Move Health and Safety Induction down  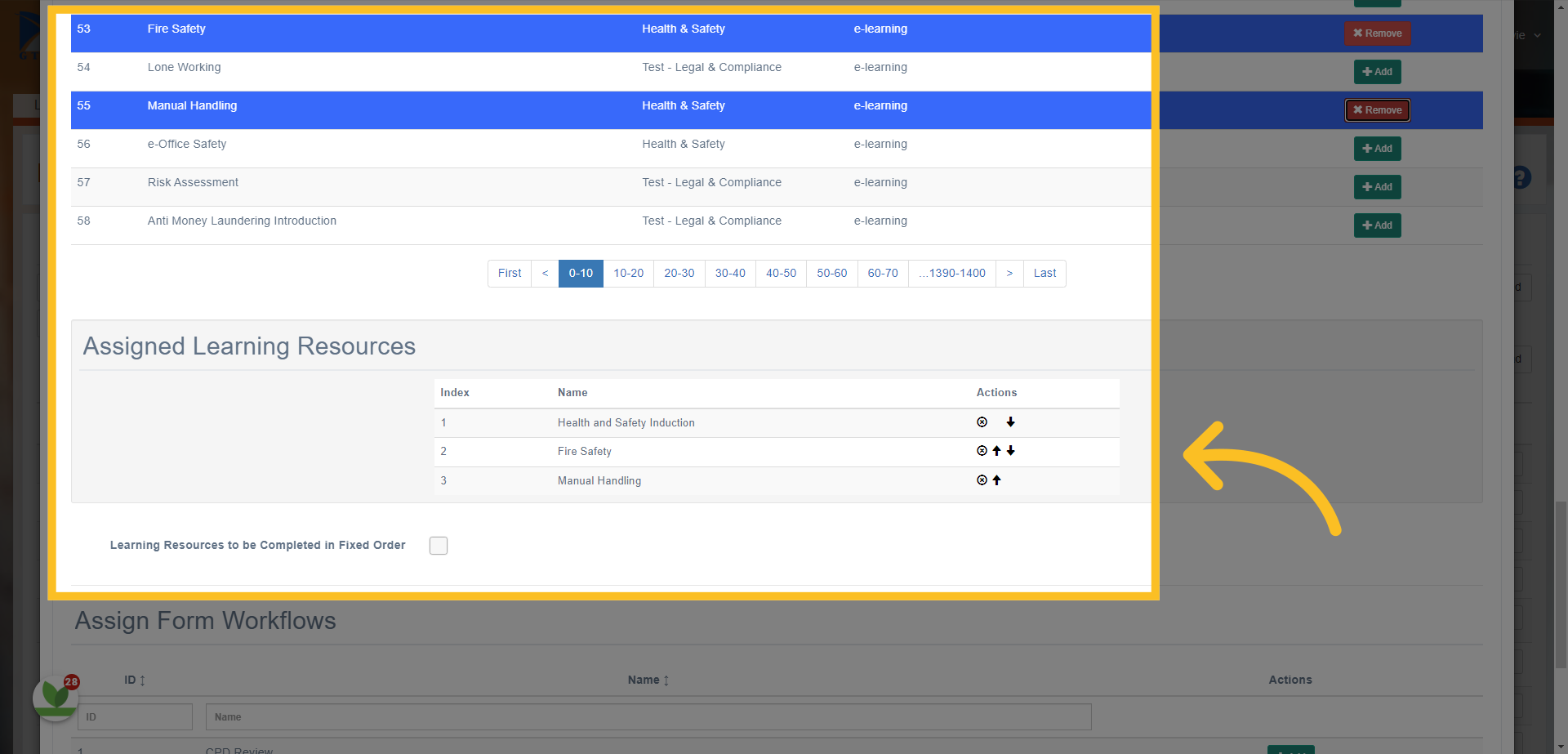tap(1011, 422)
